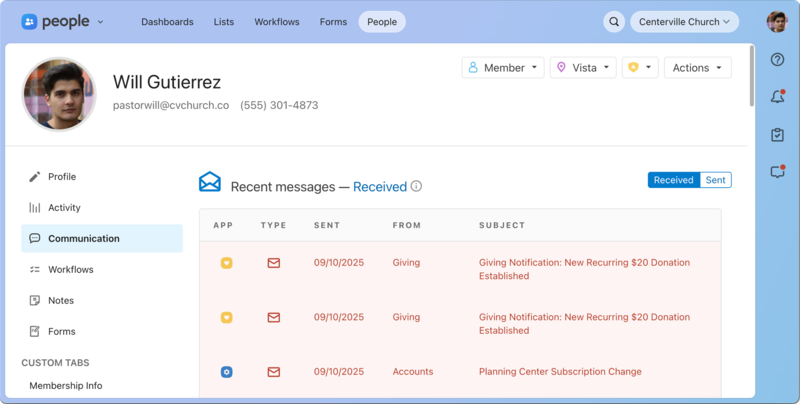Screen dimensions: 800x404
Task: Go to the Workflows top navigation tab
Action: point(276,21)
